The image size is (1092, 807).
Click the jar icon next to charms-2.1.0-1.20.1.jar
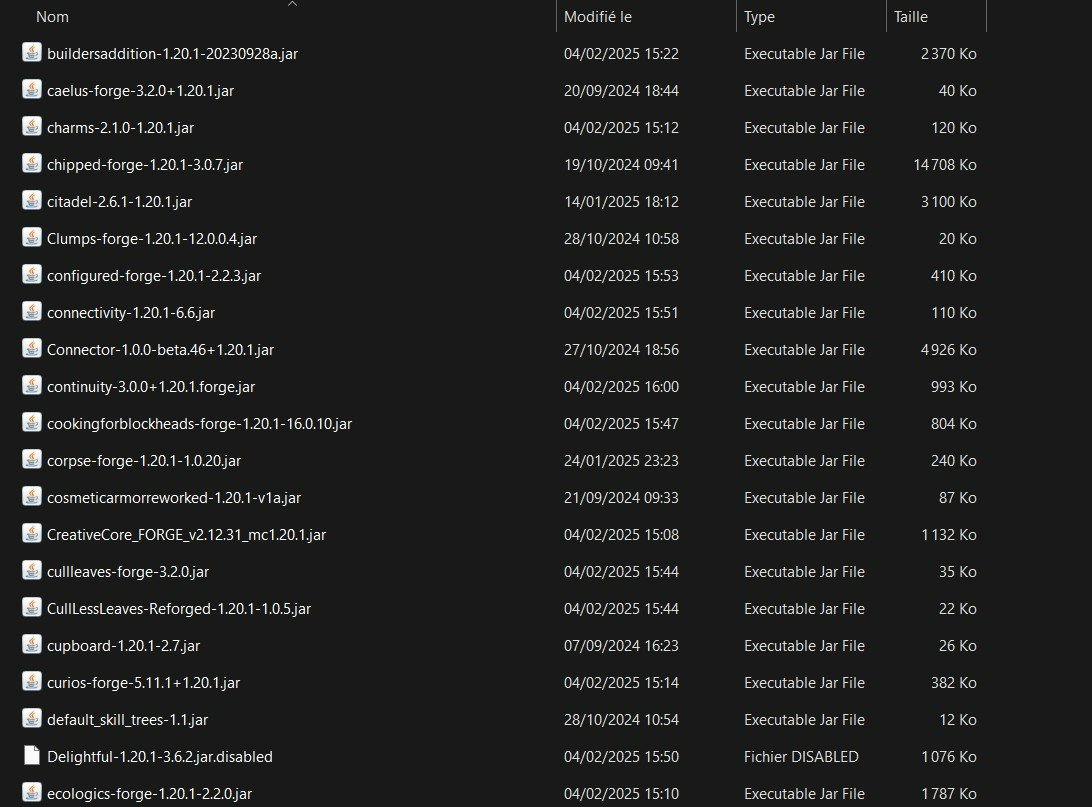(31, 127)
